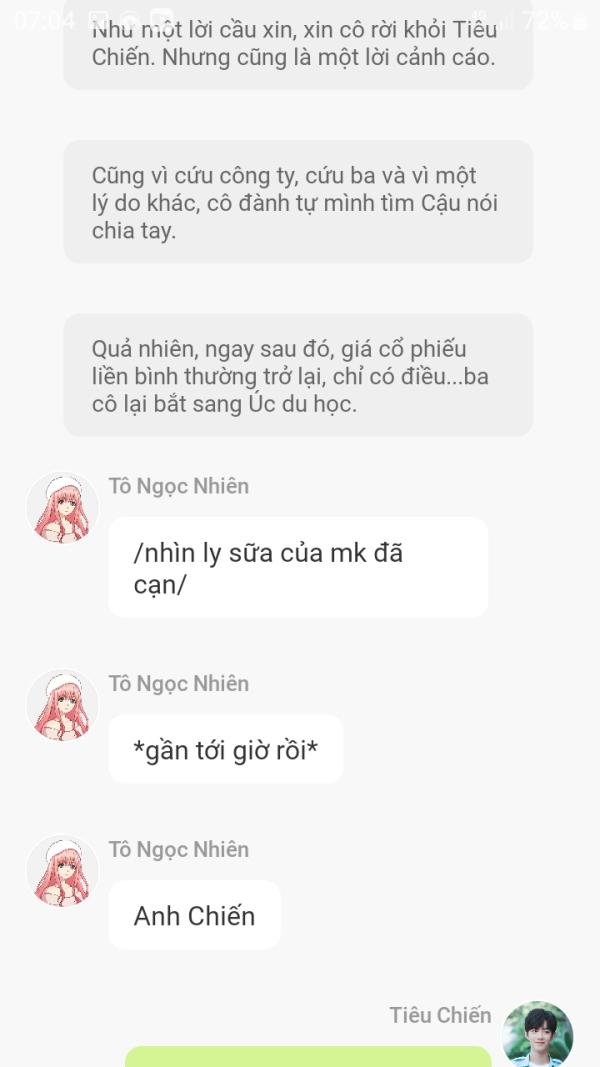Image resolution: width=600 pixels, height=1067 pixels.
Task: Tap Tiêu Chiến's green reply bubble
Action: point(307,1057)
